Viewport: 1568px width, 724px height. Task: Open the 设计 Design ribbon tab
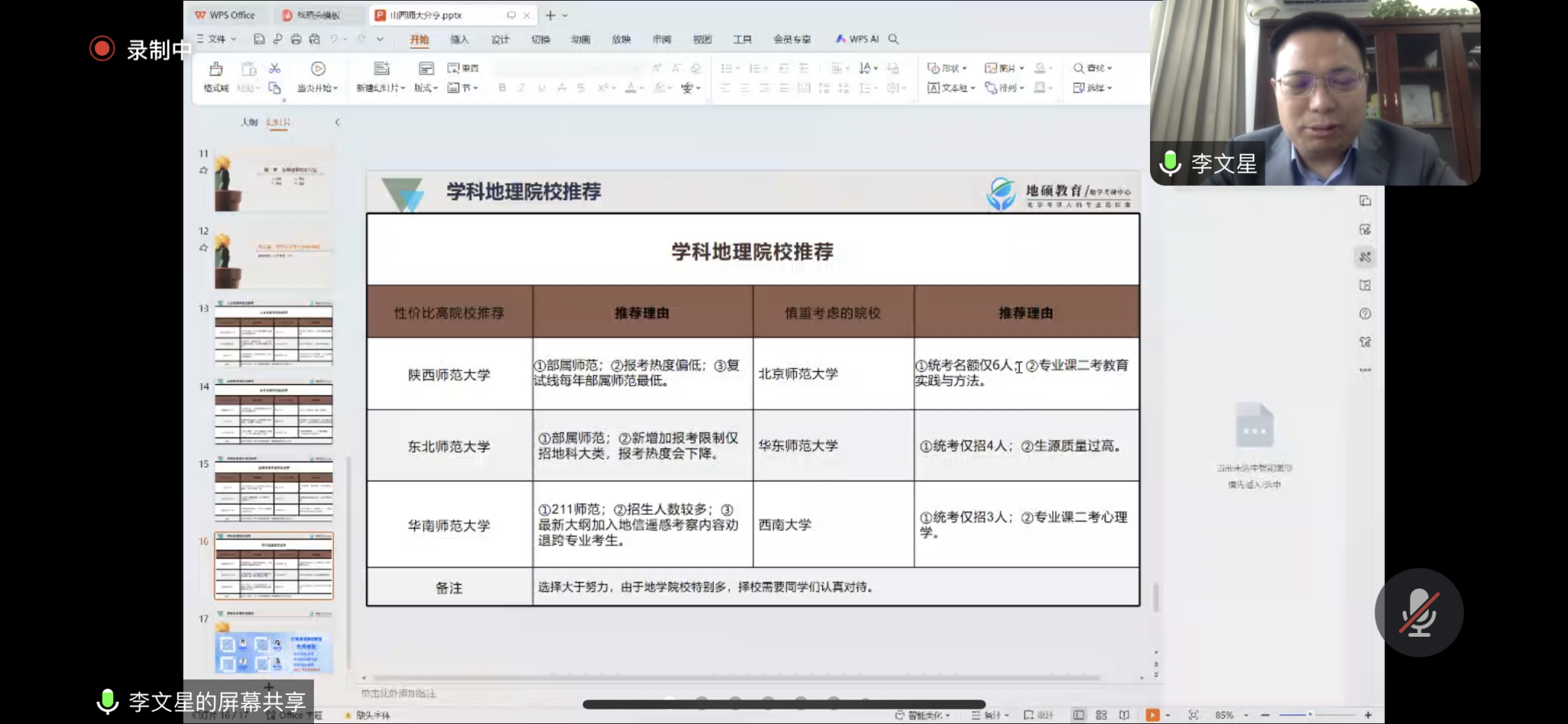click(500, 39)
